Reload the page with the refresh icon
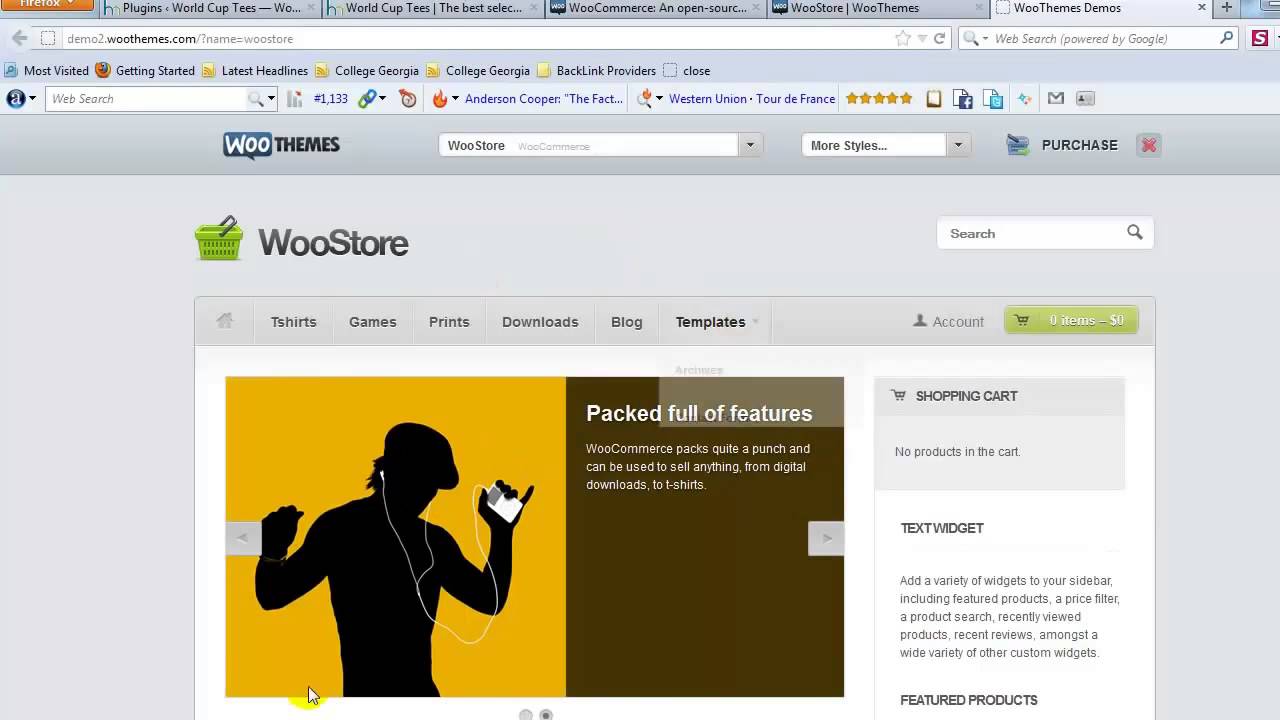Viewport: 1280px width, 720px height. pyautogui.click(x=939, y=38)
